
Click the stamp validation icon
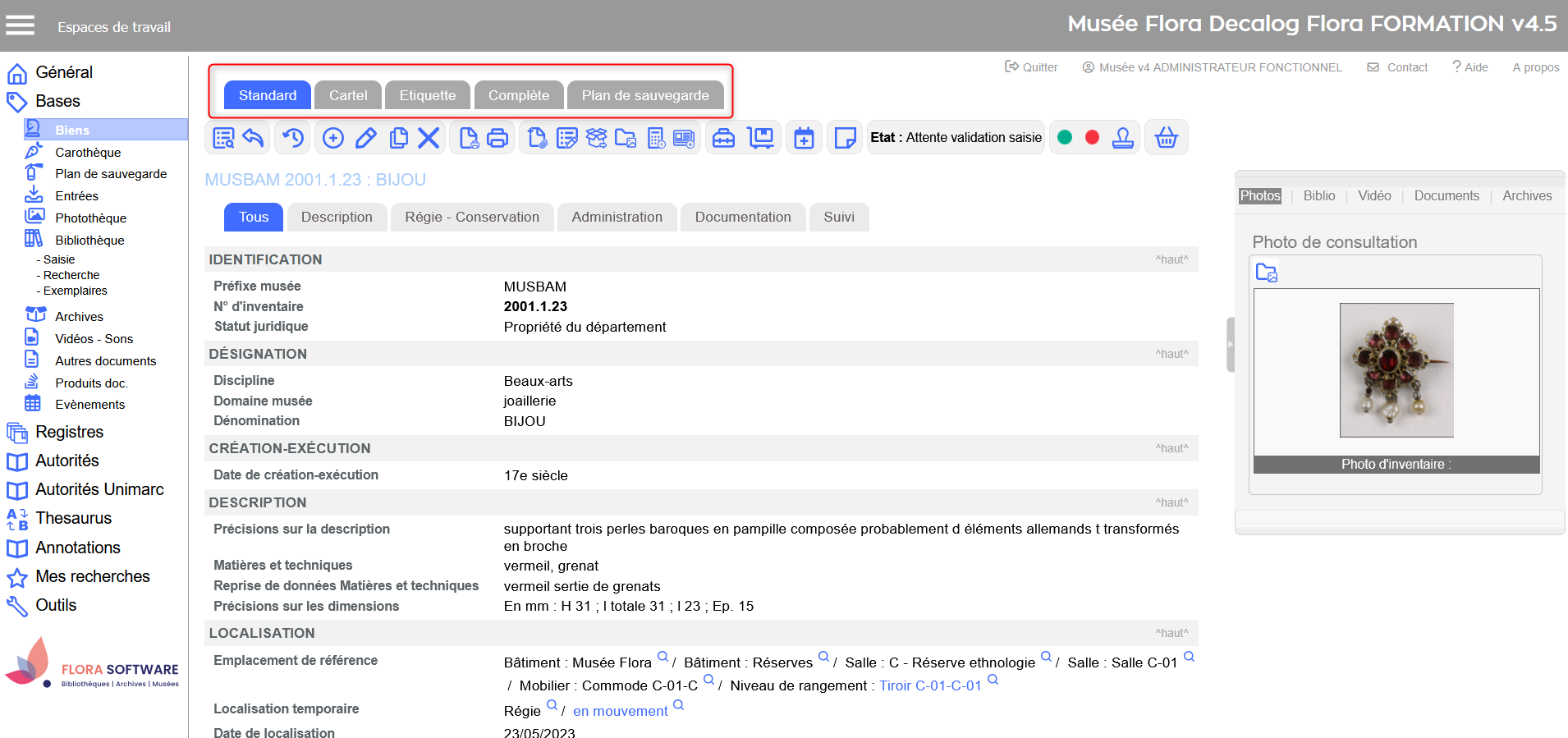coord(1123,138)
